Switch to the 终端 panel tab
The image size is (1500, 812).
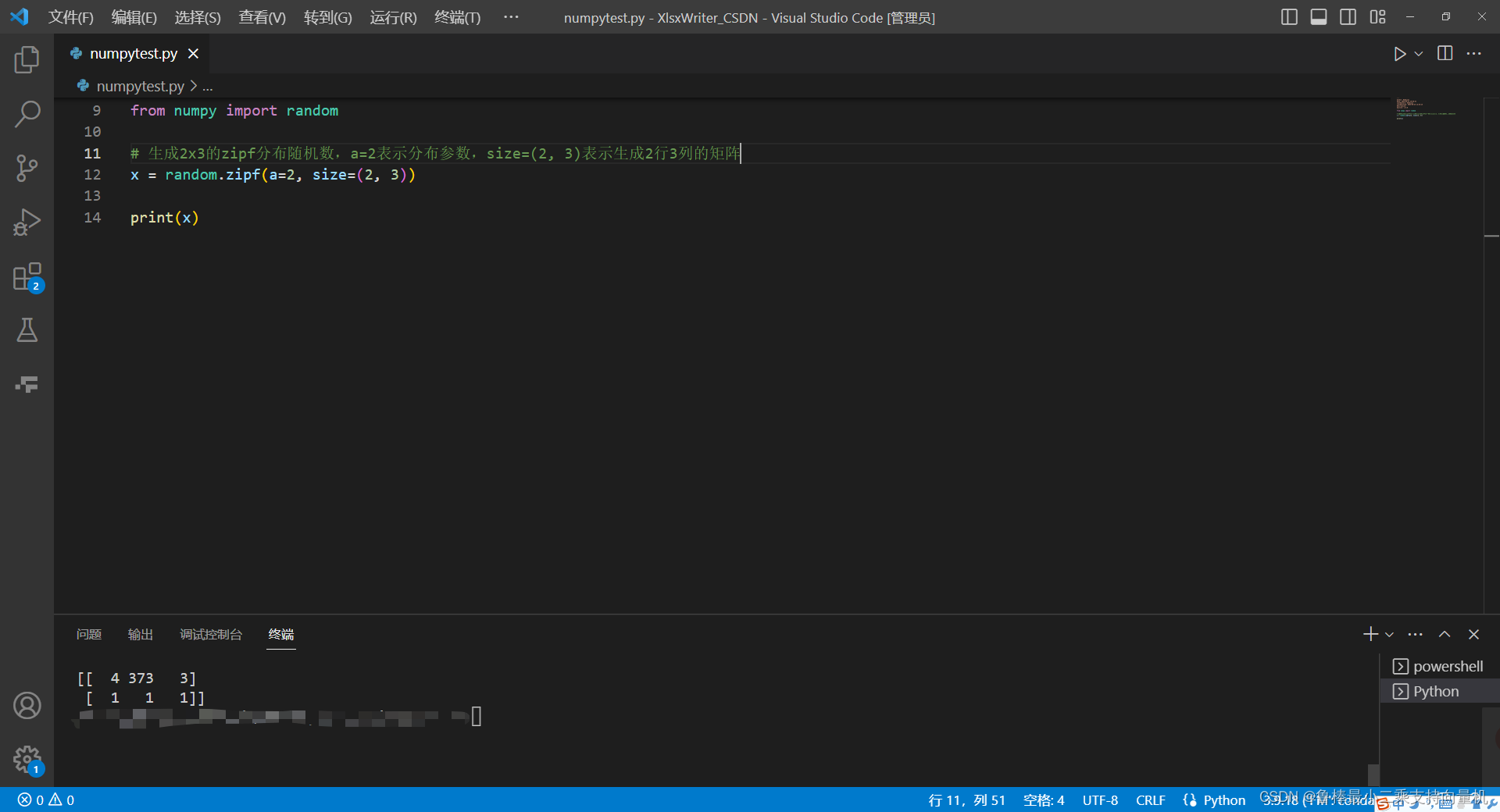[281, 635]
